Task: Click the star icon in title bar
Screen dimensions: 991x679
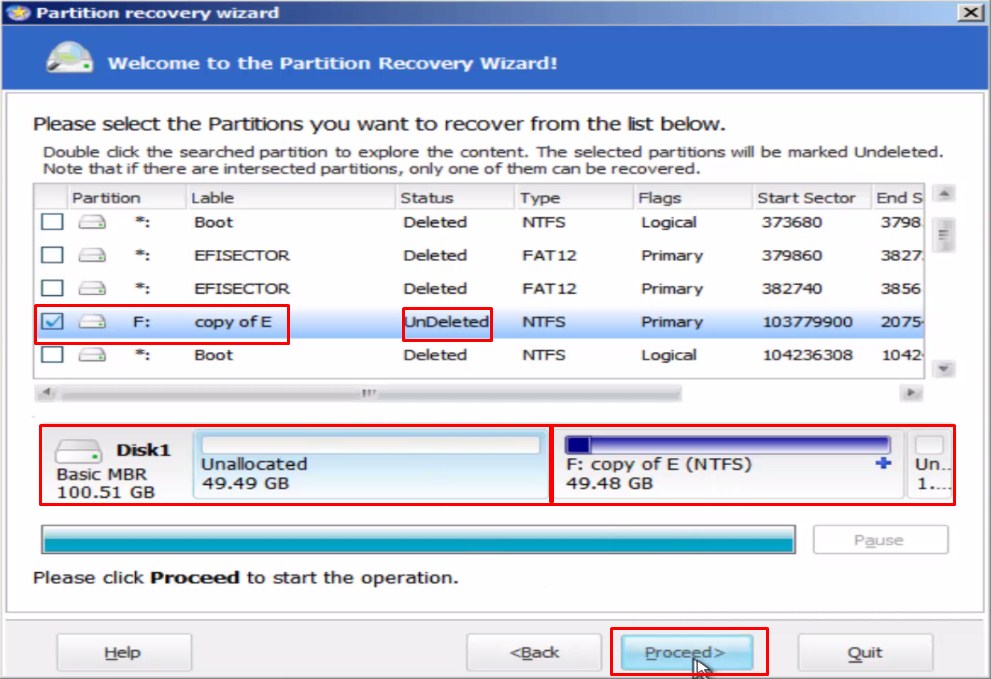Action: coord(18,13)
